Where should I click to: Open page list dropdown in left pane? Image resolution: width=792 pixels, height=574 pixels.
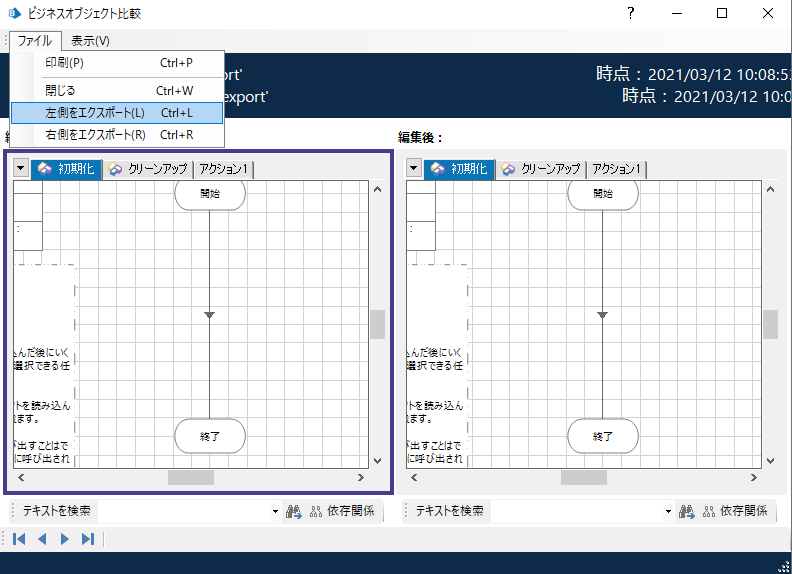click(x=21, y=168)
